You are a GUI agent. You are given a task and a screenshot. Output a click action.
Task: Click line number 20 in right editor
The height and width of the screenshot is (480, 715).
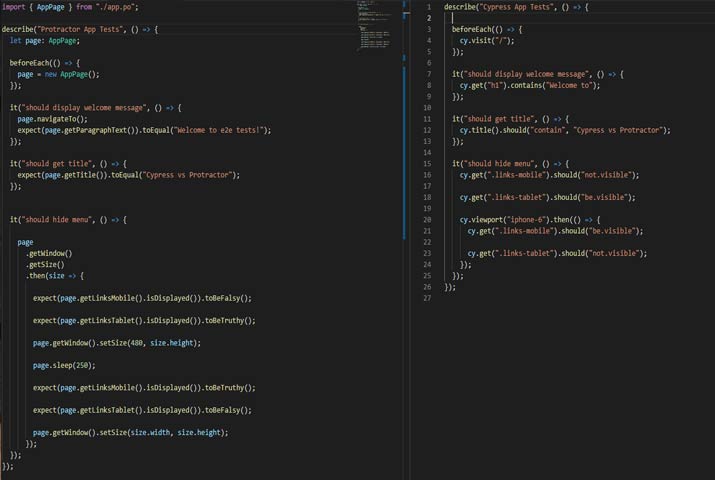click(x=427, y=219)
